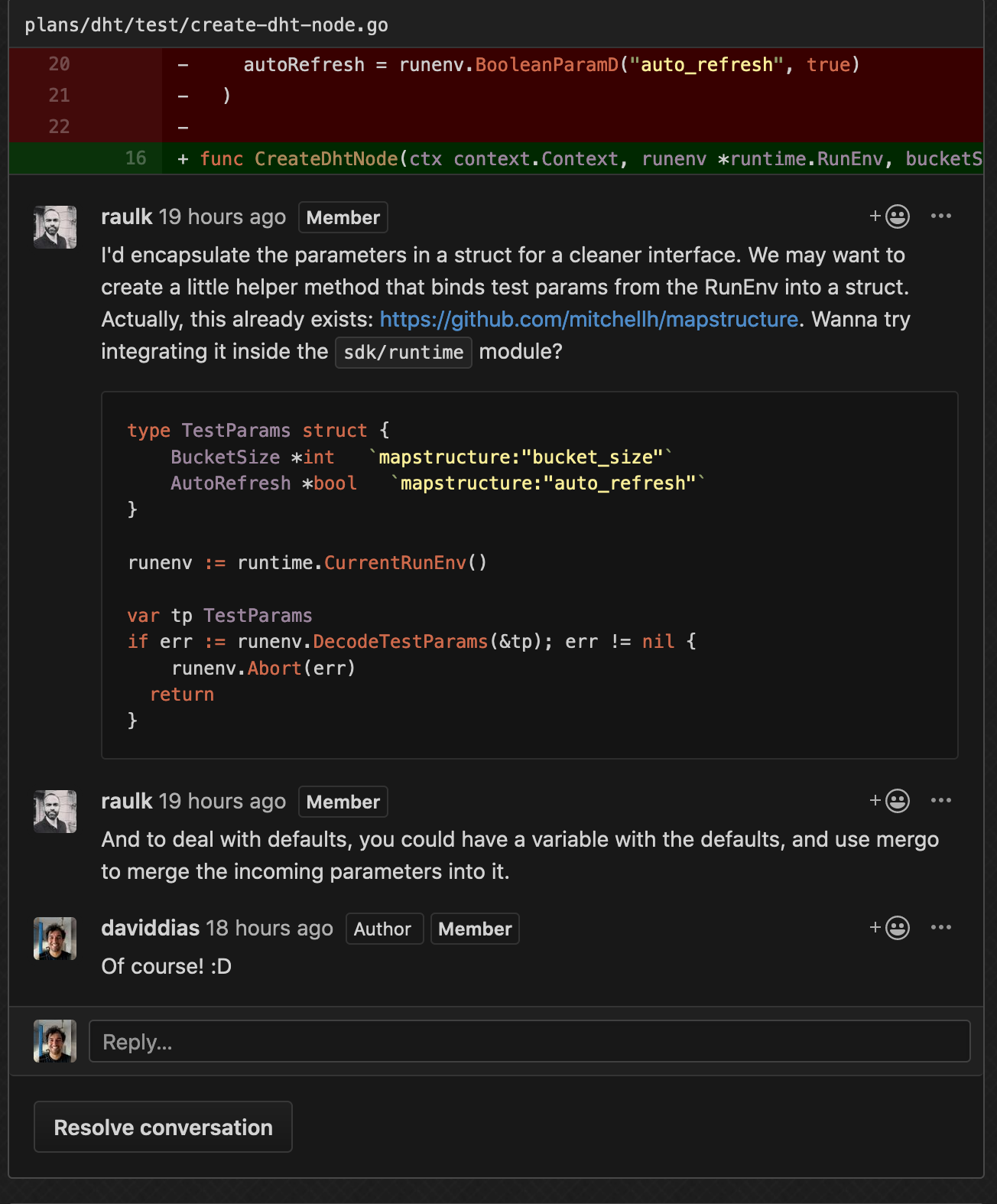The height and width of the screenshot is (1204, 997).
Task: Click Member badge next to daviddias
Action: click(475, 929)
